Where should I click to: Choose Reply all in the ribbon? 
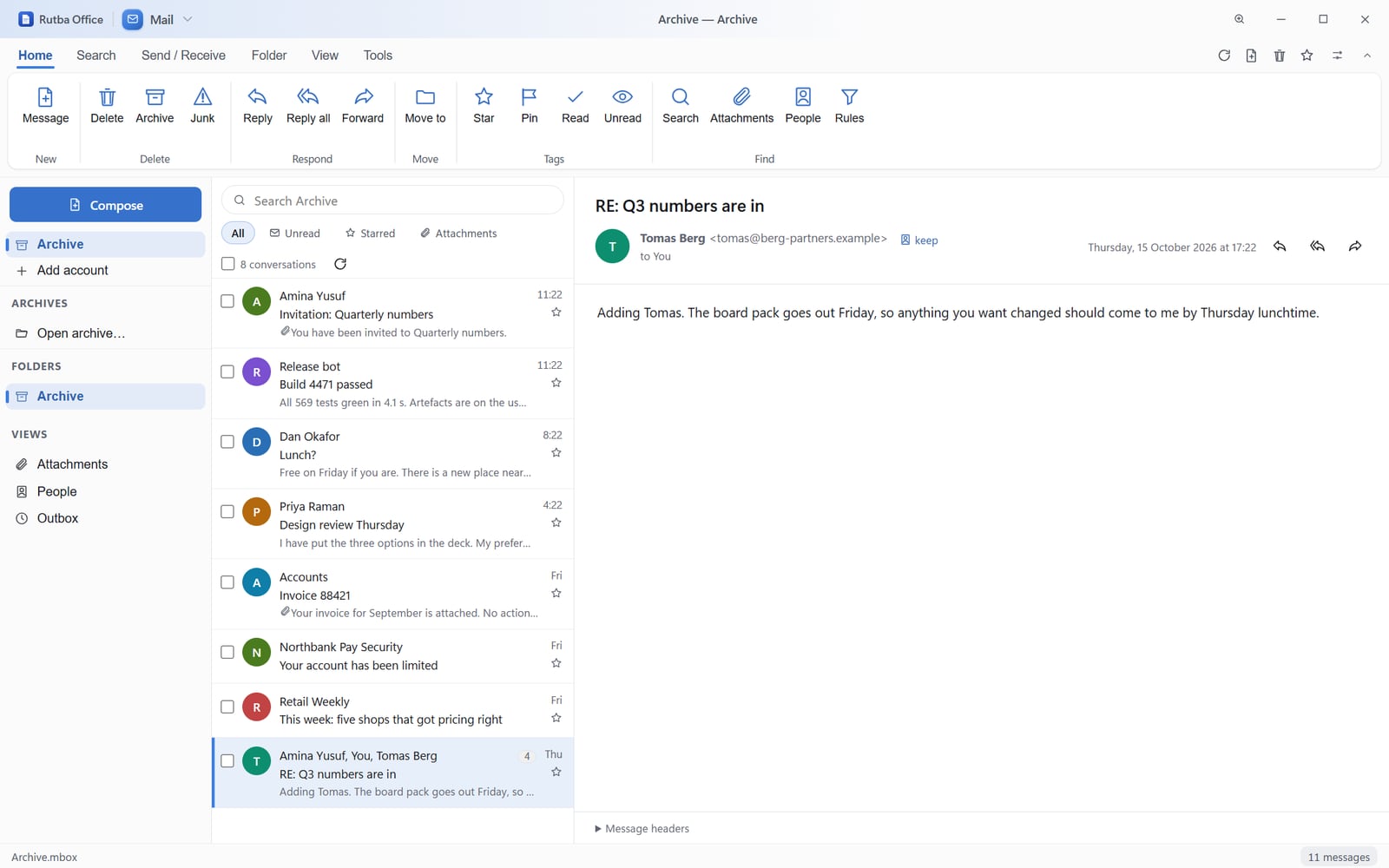[x=308, y=106]
